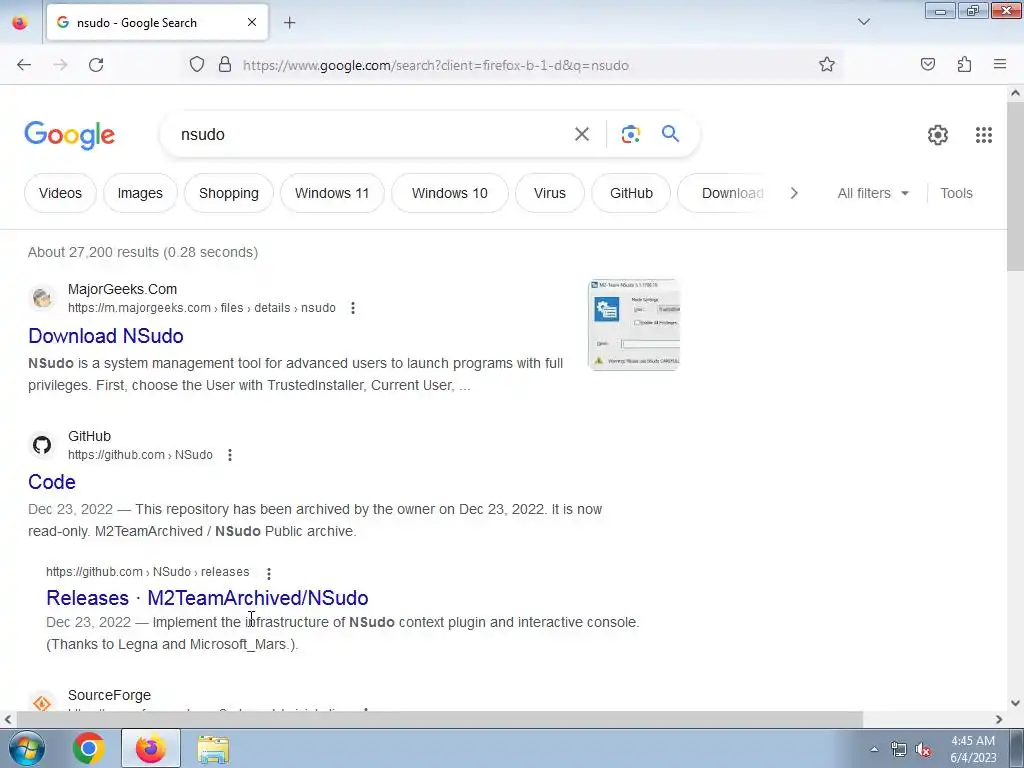The height and width of the screenshot is (768, 1024).
Task: Save page to Pocket
Action: (x=927, y=64)
